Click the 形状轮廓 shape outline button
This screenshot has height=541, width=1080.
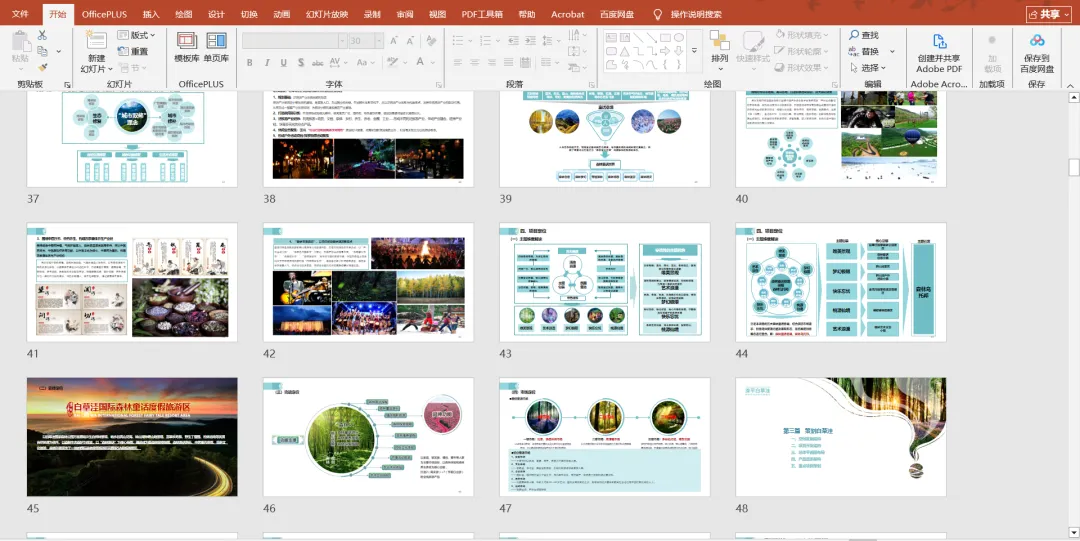pyautogui.click(x=802, y=52)
